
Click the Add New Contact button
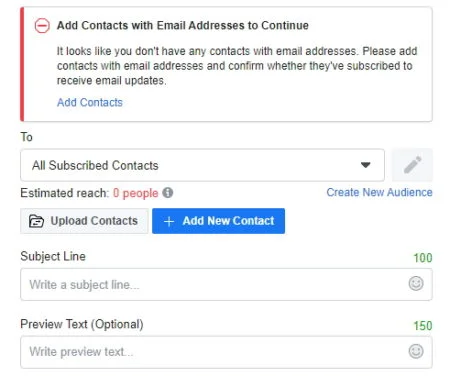tap(218, 221)
